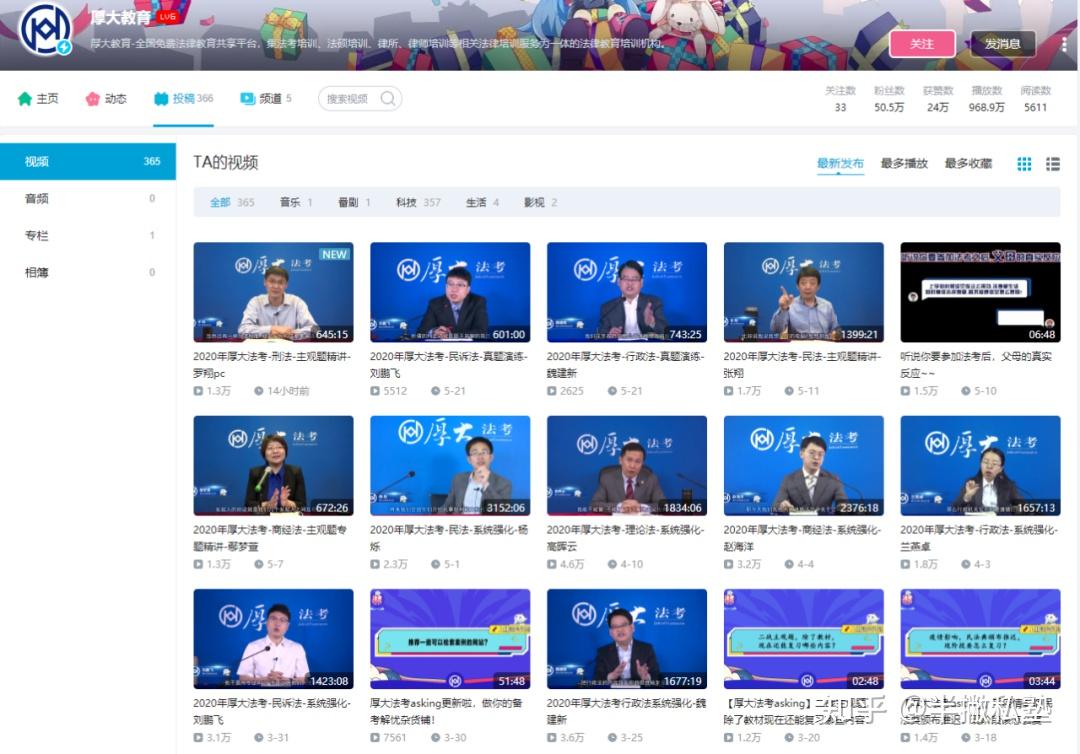Open the home icon next to 主页
This screenshot has width=1080, height=754.
coord(25,98)
